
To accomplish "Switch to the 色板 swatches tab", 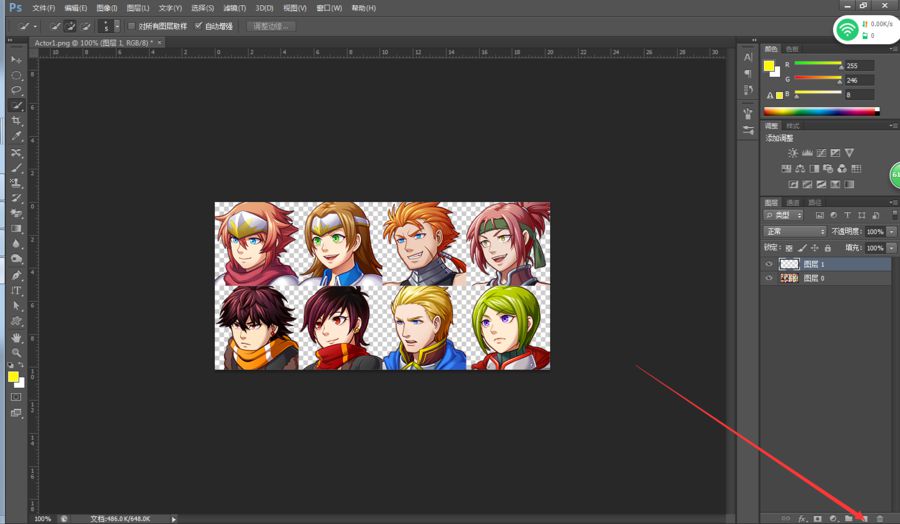I will click(x=792, y=49).
